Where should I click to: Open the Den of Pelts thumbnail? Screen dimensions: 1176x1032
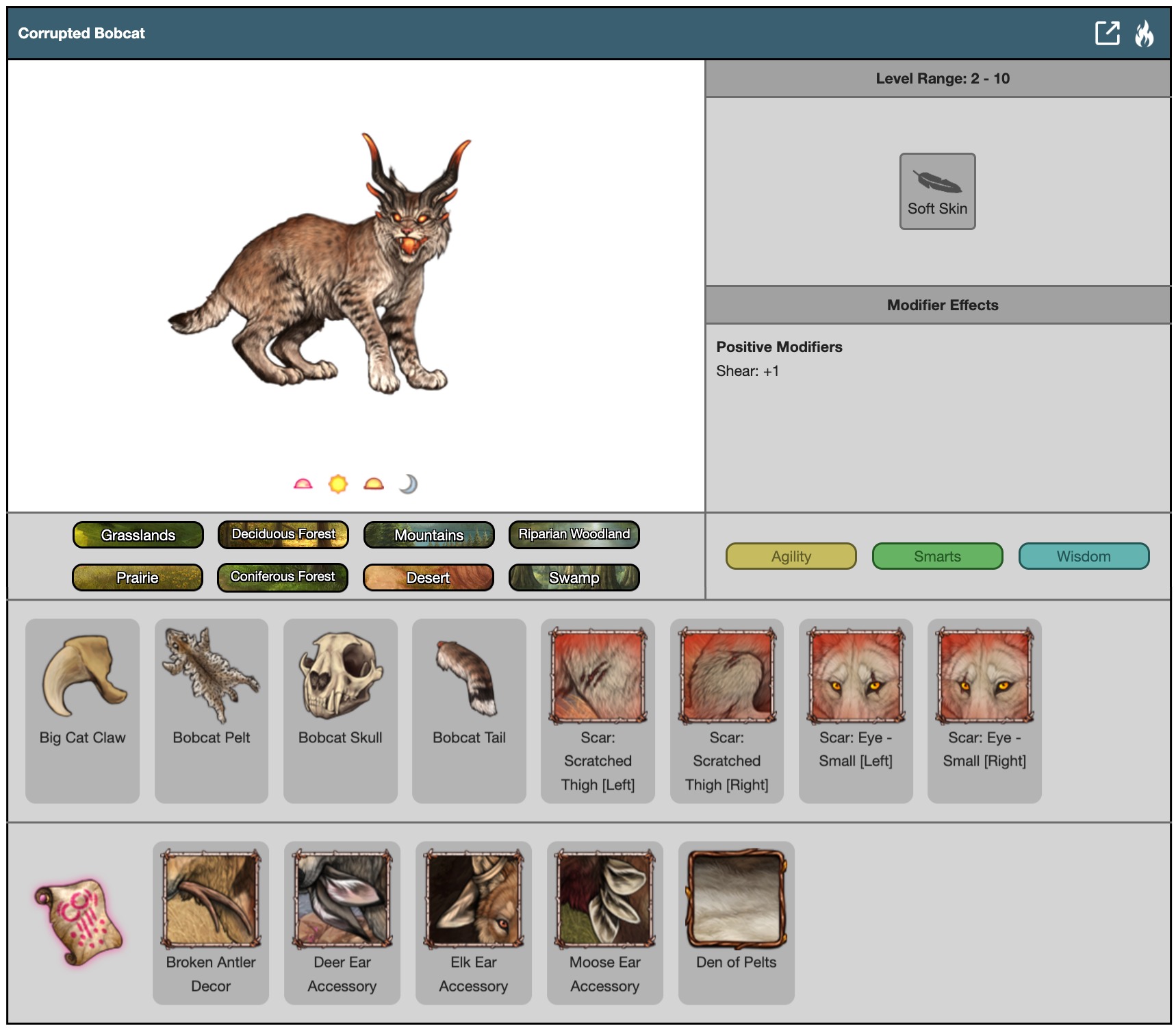click(737, 898)
